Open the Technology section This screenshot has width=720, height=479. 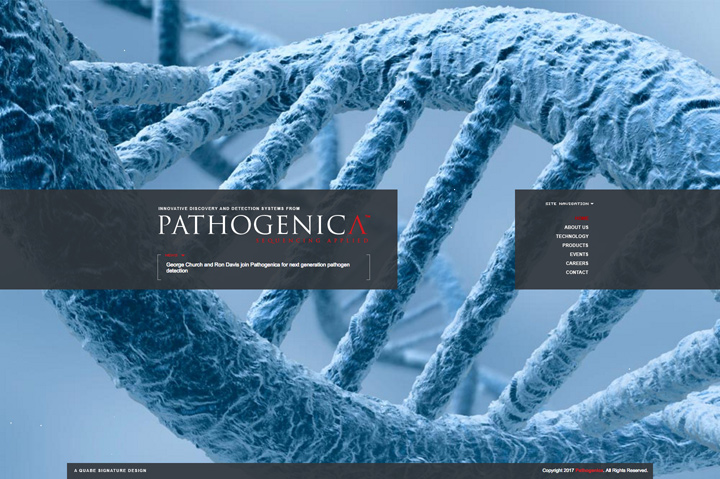[572, 237]
